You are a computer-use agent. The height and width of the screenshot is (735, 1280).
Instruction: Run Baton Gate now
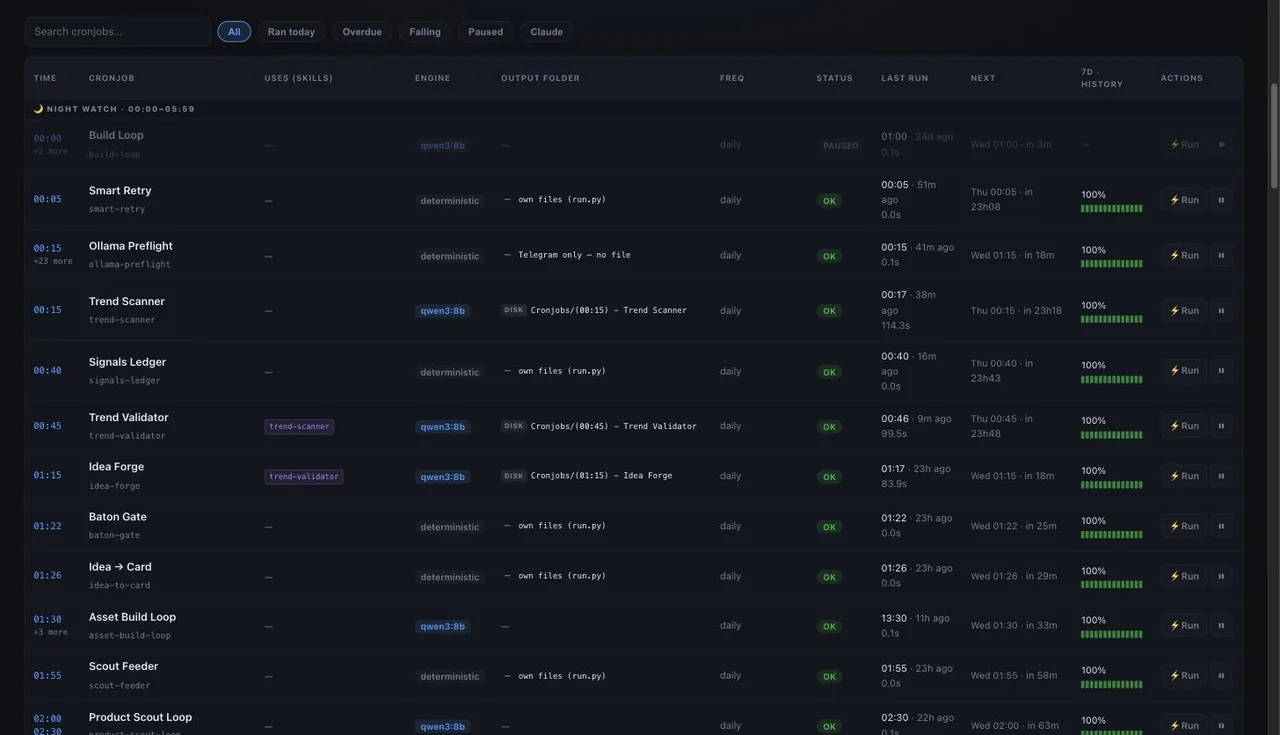(1184, 526)
